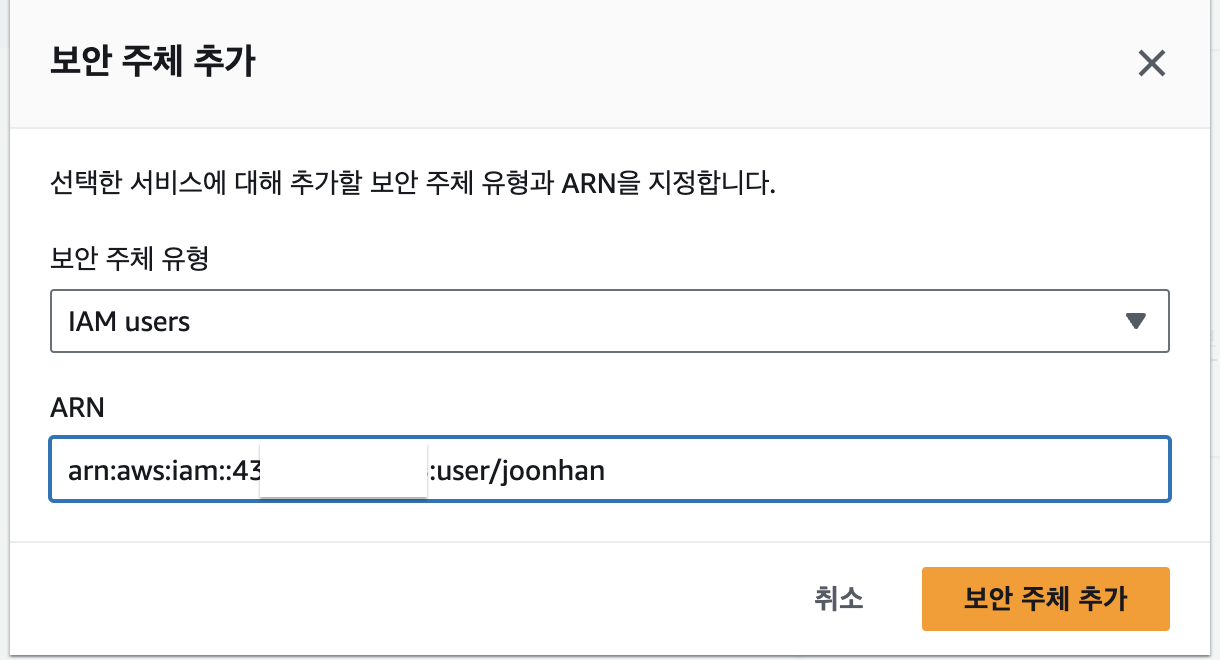Viewport: 1220px width, 660px height.
Task: Click the orange 보안 주체 추가 button
Action: tap(1045, 599)
